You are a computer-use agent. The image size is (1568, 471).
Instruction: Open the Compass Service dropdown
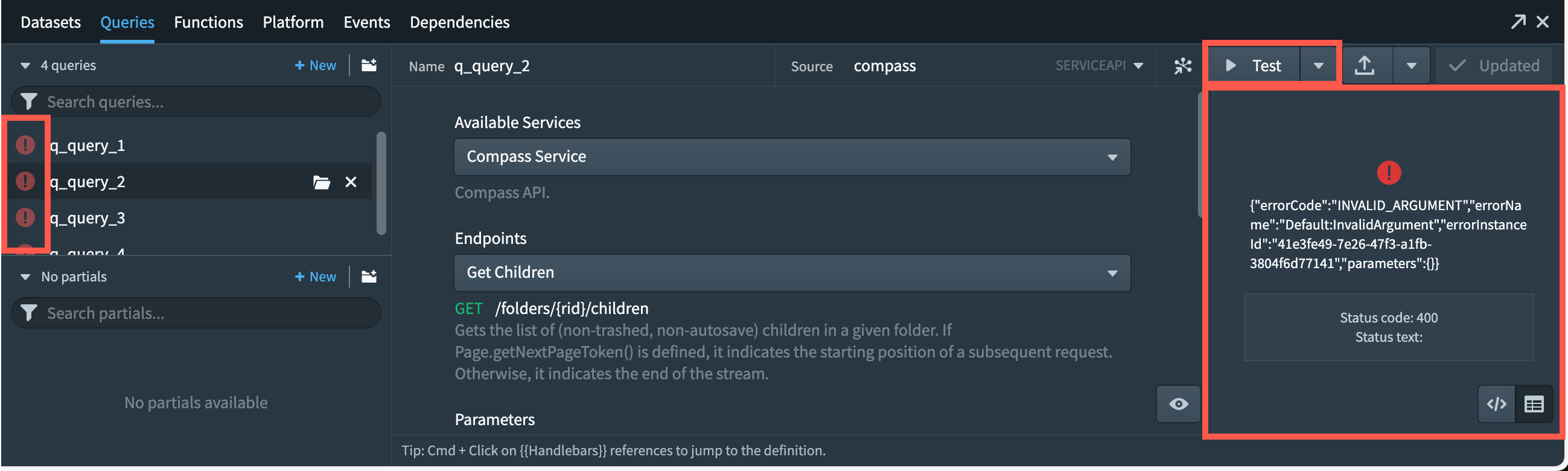792,157
